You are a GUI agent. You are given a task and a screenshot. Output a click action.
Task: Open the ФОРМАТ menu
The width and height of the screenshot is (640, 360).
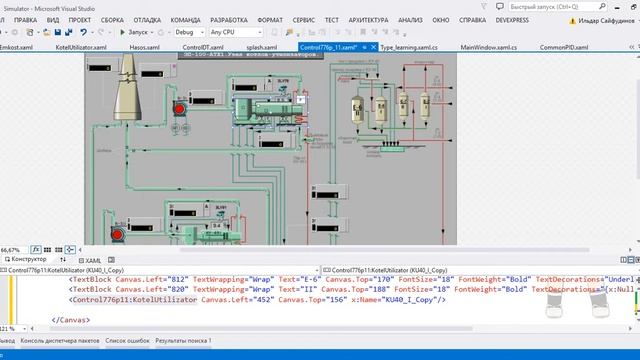click(x=270, y=20)
